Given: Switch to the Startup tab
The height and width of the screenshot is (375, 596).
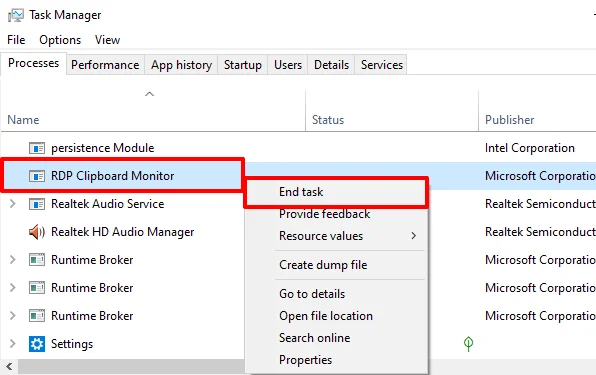Looking at the screenshot, I should 243,65.
